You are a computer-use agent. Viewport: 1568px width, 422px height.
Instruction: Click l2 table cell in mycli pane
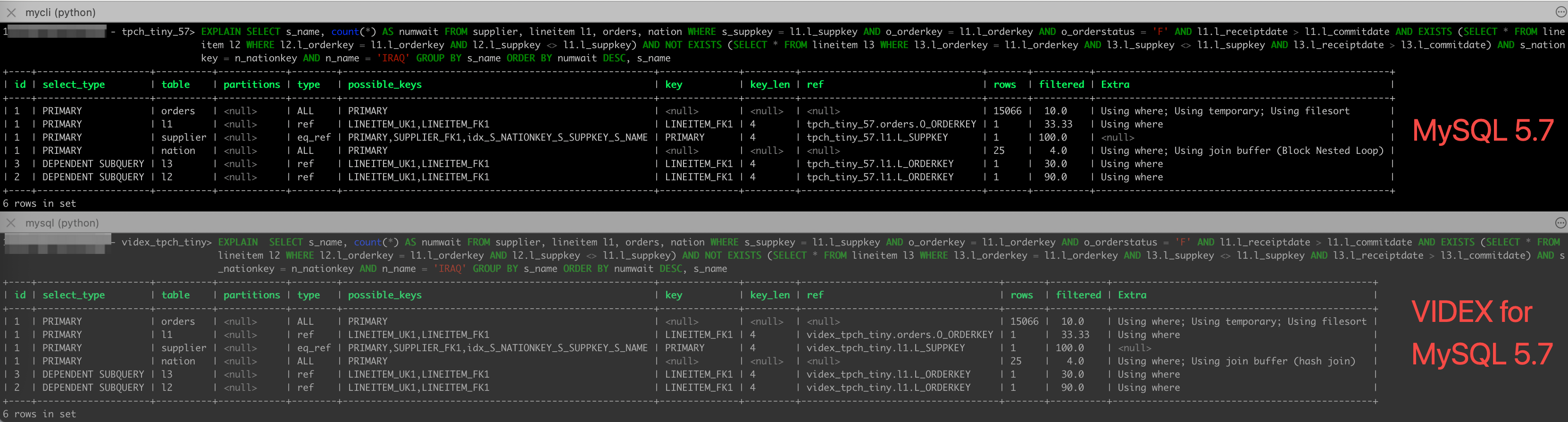coord(167,177)
